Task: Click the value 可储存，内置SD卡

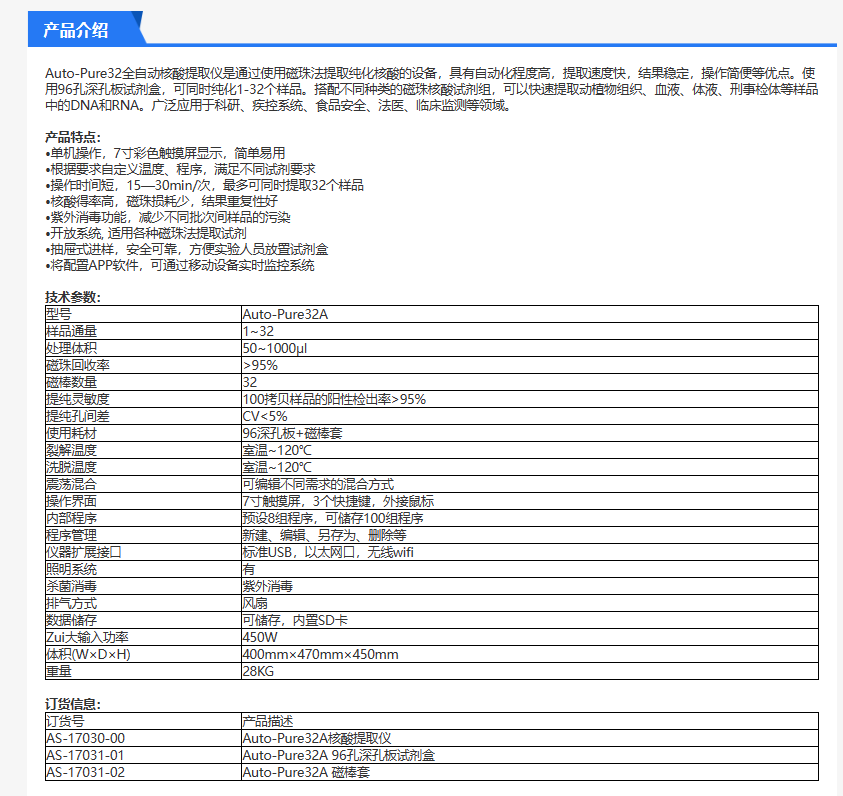Action: [295, 621]
